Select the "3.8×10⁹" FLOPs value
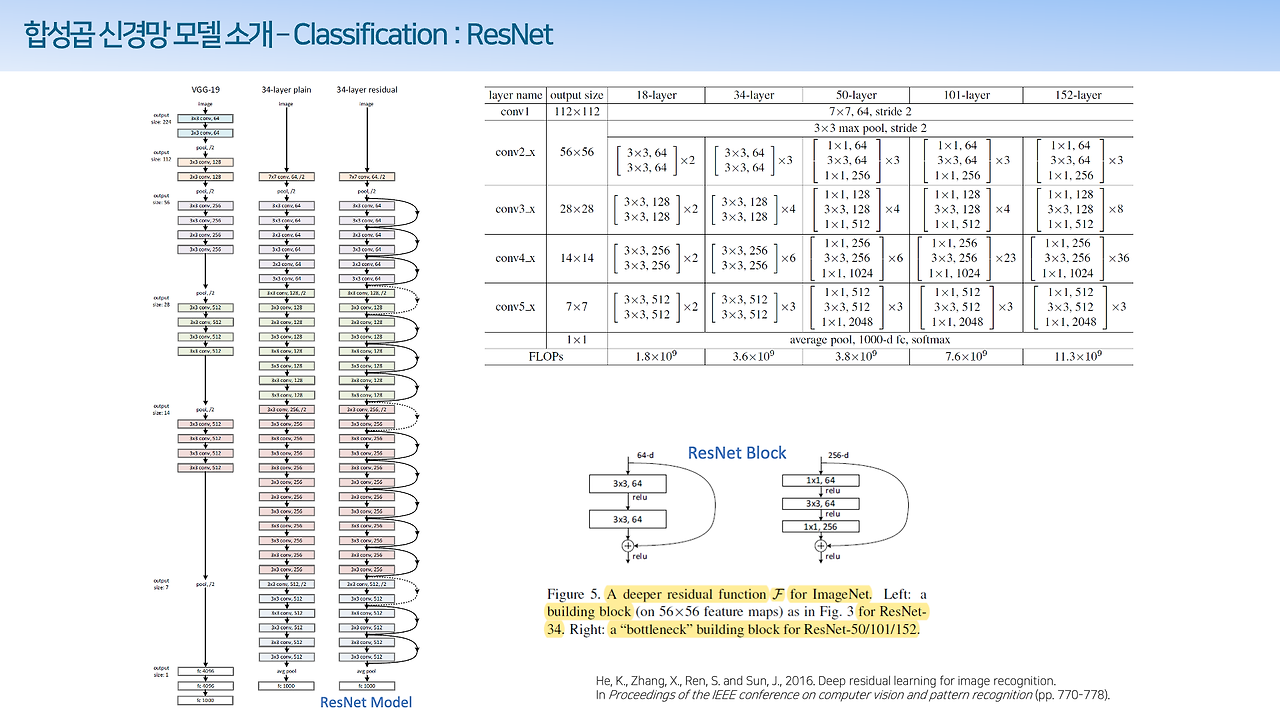The image size is (1280, 720). [x=855, y=356]
